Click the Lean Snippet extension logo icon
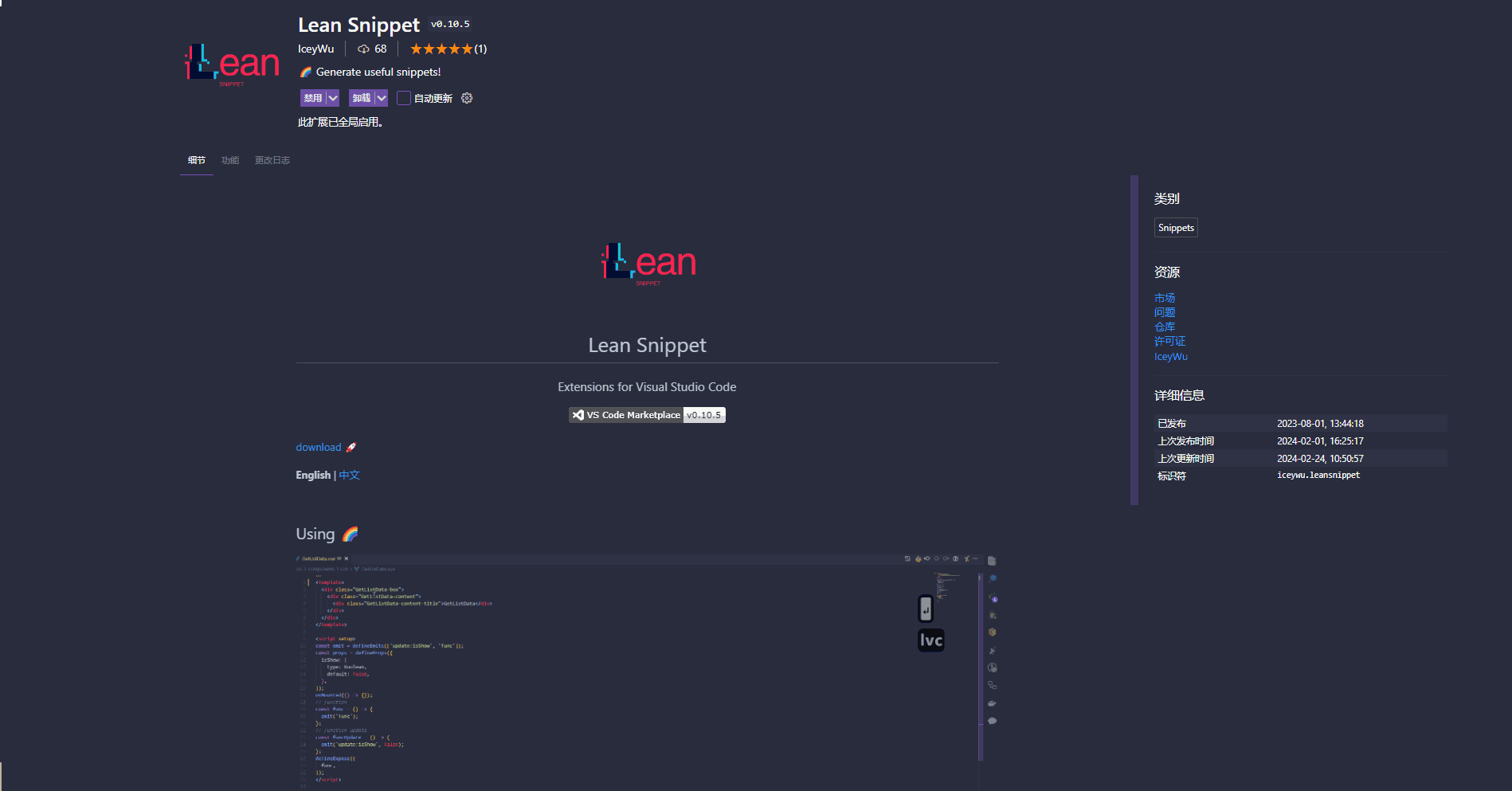 (232, 65)
